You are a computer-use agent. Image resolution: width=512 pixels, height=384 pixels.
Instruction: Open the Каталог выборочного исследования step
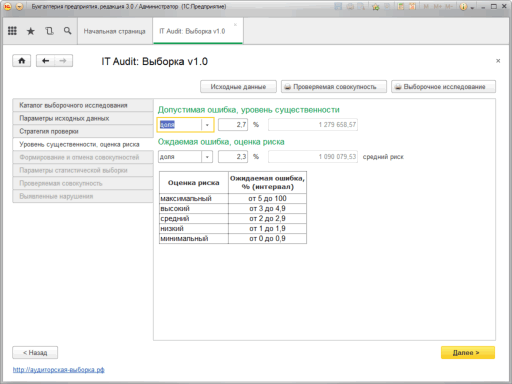(83, 105)
